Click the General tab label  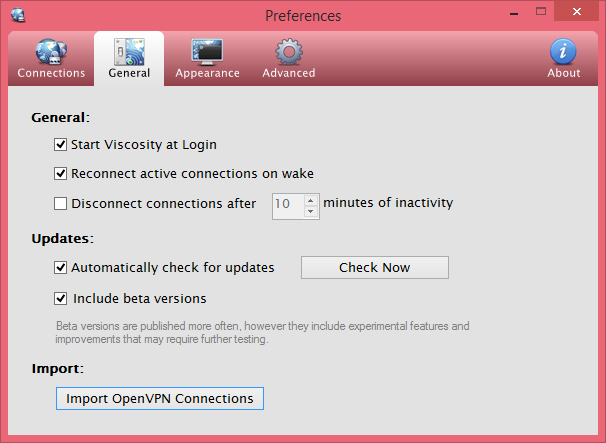[x=129, y=73]
